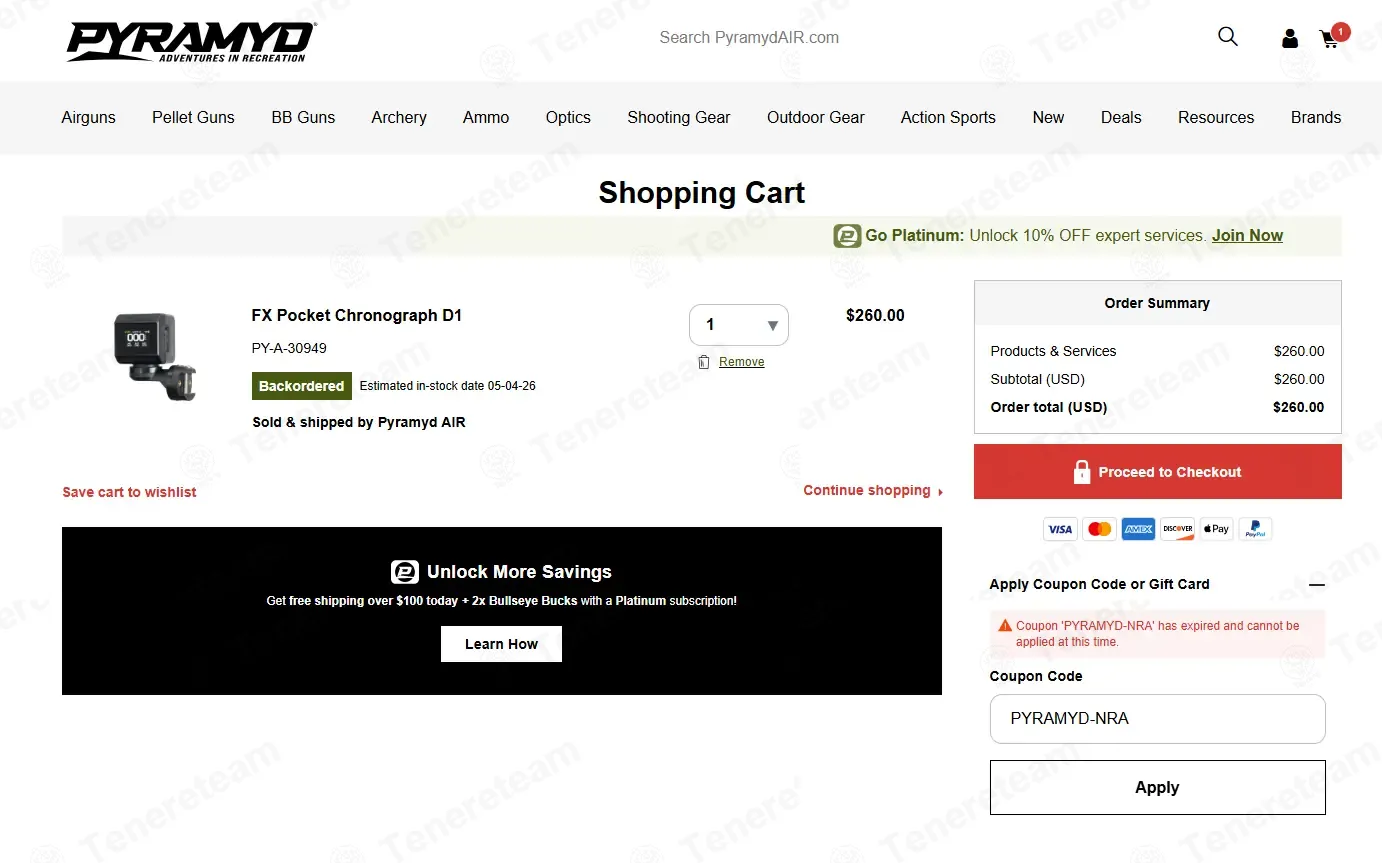Click the cart item count badge
This screenshot has height=863, width=1382.
(x=1340, y=32)
